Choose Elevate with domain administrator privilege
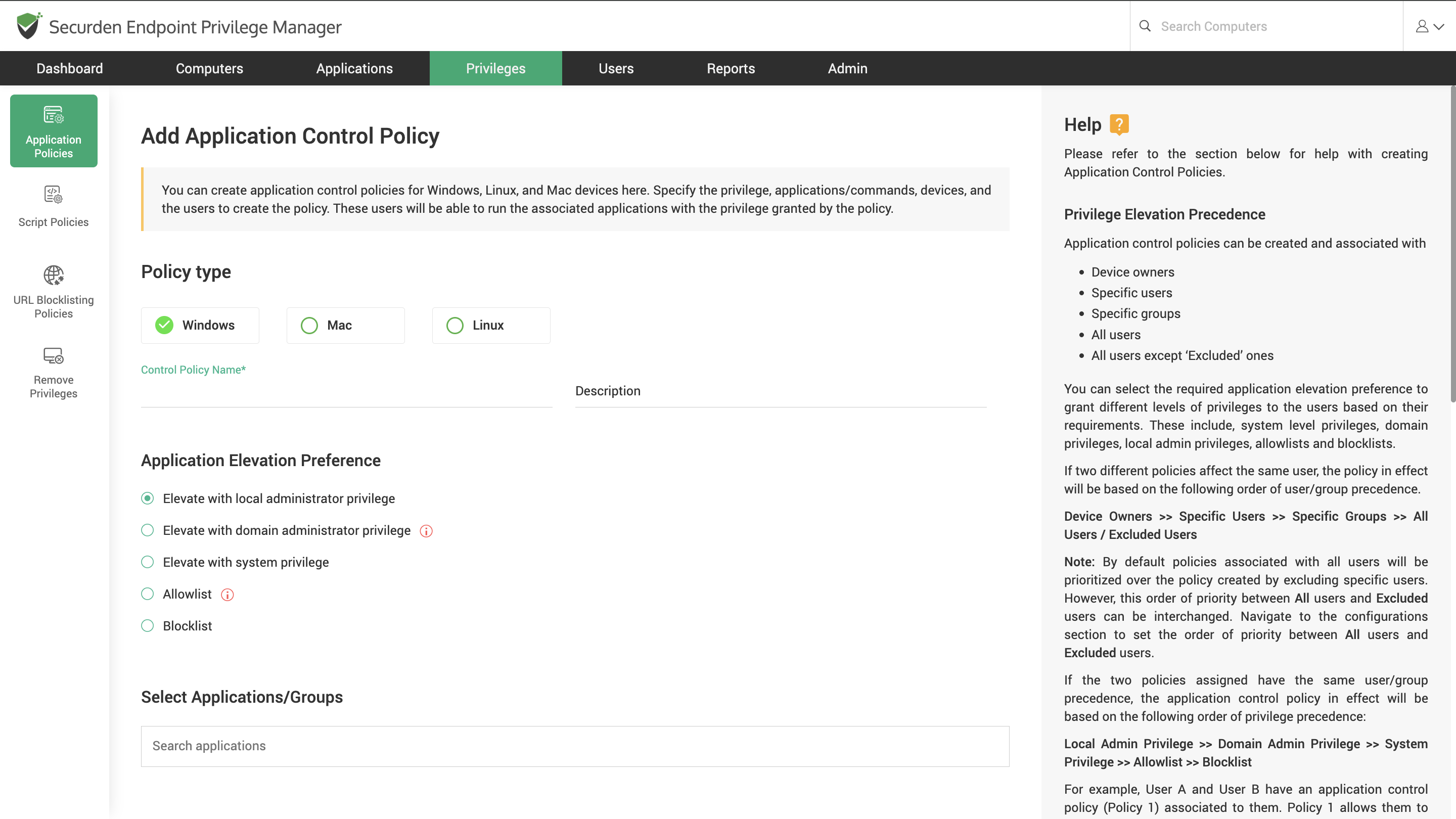This screenshot has width=1456, height=819. click(x=148, y=530)
